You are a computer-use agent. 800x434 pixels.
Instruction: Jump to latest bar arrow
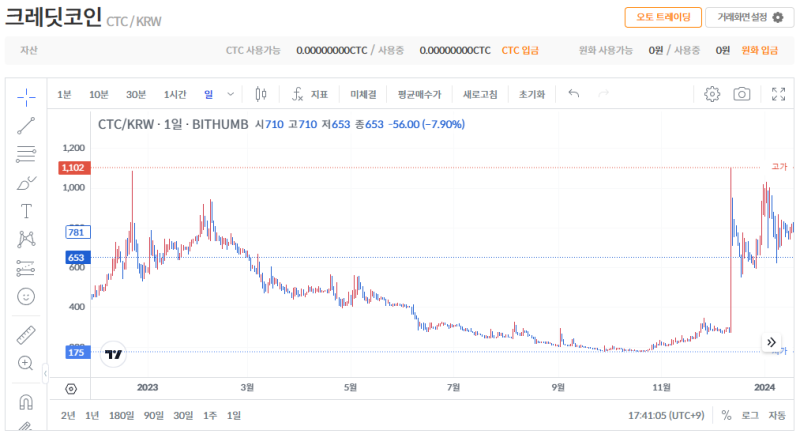click(771, 342)
